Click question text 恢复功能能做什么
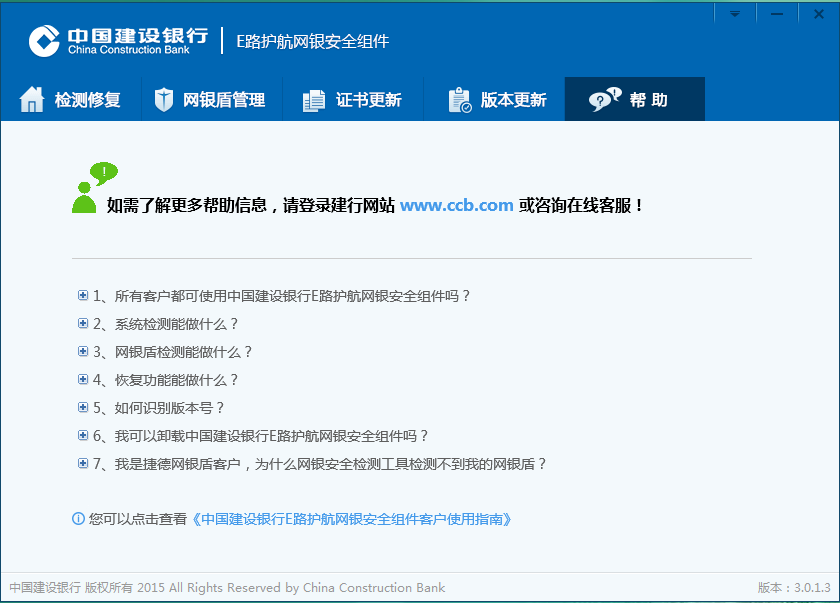The width and height of the screenshot is (840, 603). pyautogui.click(x=176, y=380)
